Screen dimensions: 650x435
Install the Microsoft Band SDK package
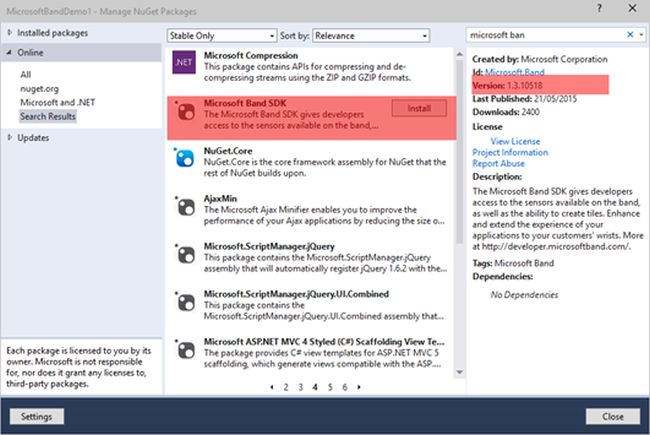click(419, 108)
